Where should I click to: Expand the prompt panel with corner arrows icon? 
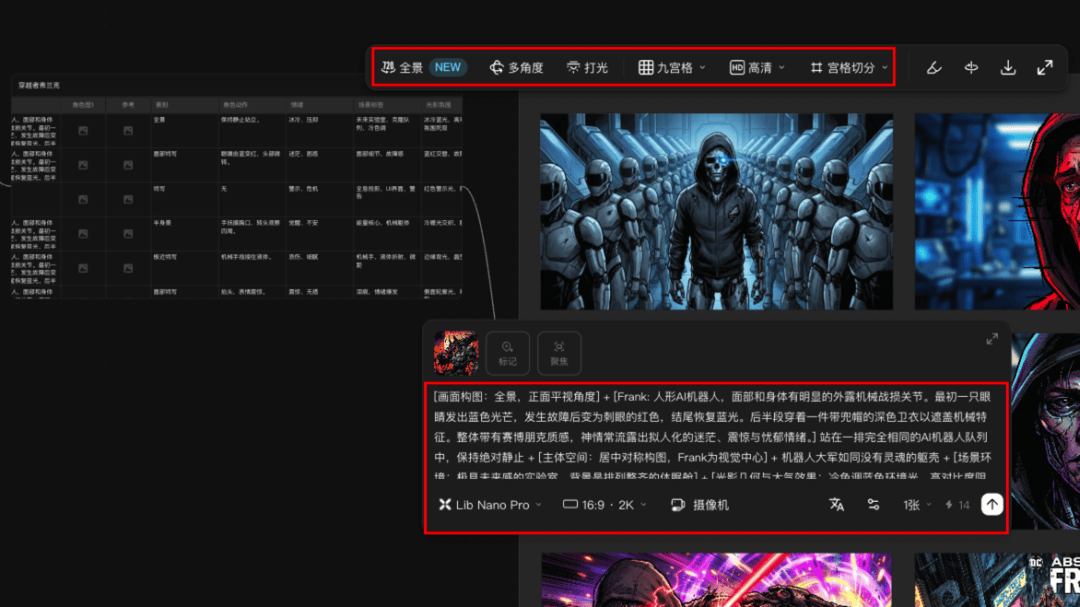992,338
